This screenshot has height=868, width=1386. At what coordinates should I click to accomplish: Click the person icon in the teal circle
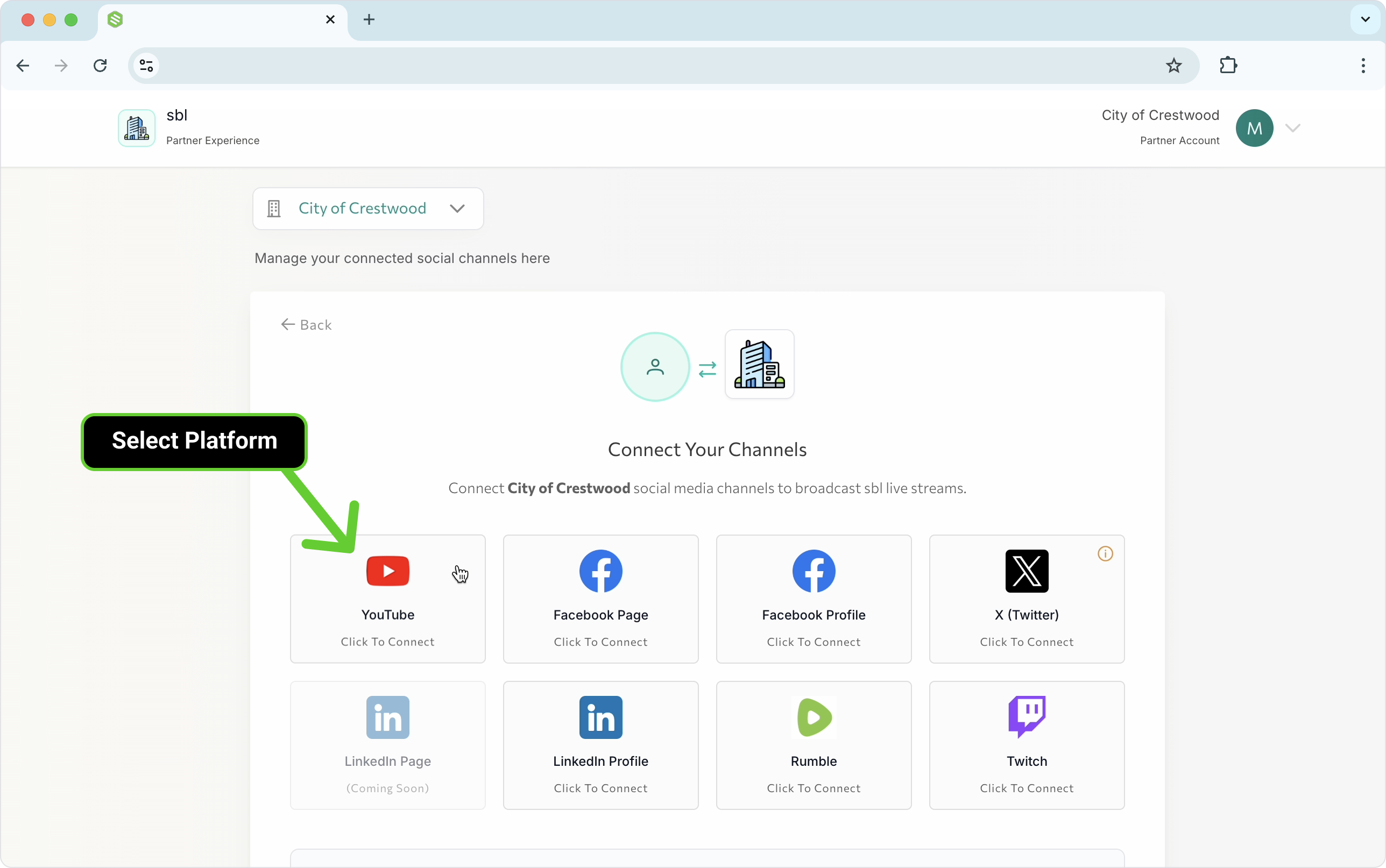click(655, 367)
